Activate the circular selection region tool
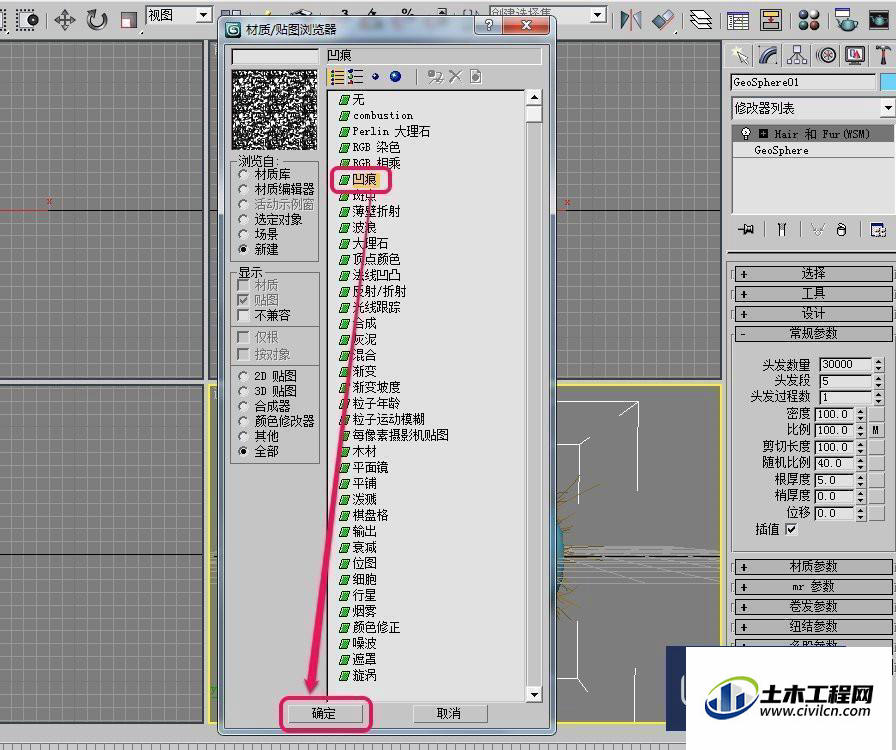 click(27, 20)
